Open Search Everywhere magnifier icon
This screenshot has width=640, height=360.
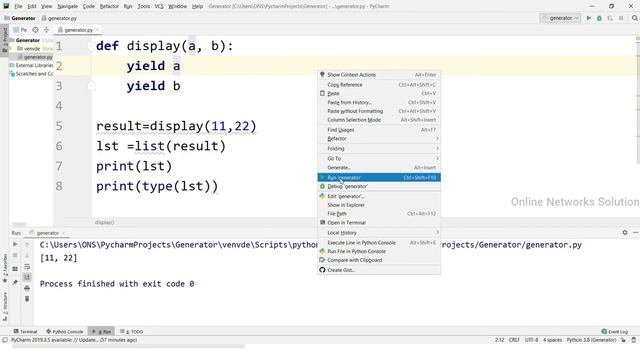[635, 18]
